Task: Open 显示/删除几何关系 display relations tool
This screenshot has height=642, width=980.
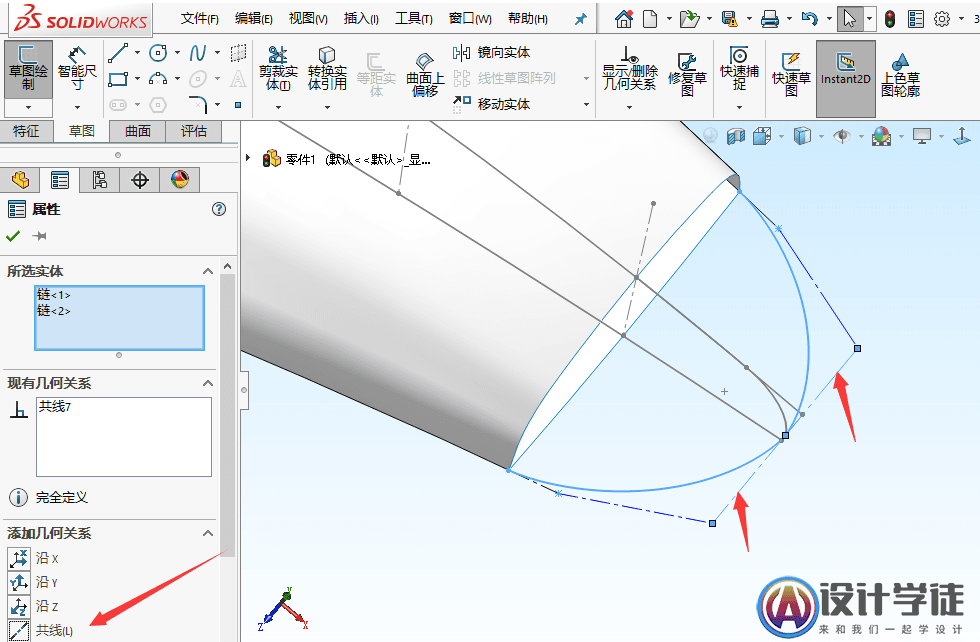Action: [629, 69]
